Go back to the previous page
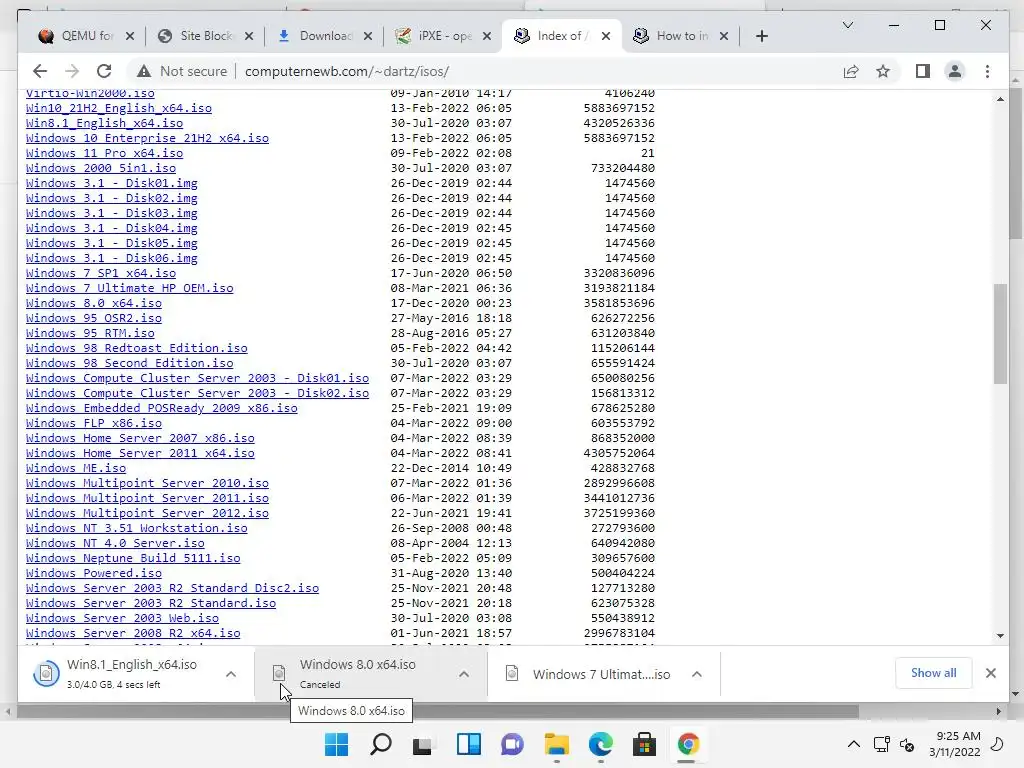Screen dimensions: 1024x768 point(40,71)
